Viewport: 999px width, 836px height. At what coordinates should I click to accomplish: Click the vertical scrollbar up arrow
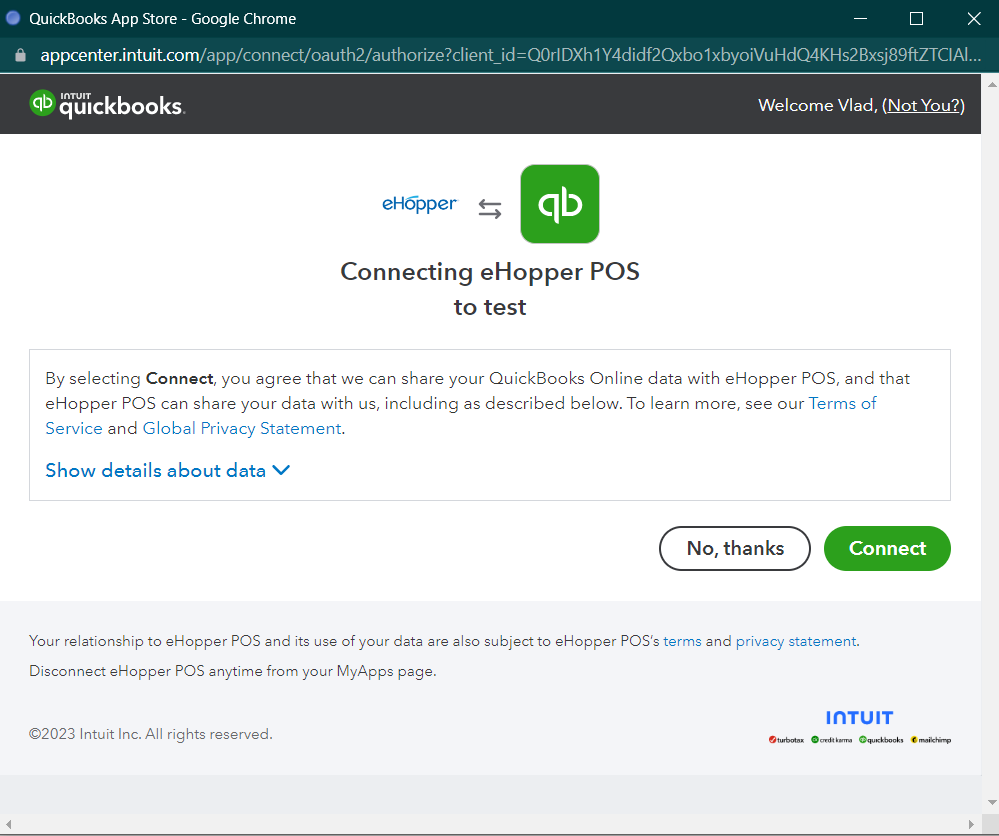991,84
